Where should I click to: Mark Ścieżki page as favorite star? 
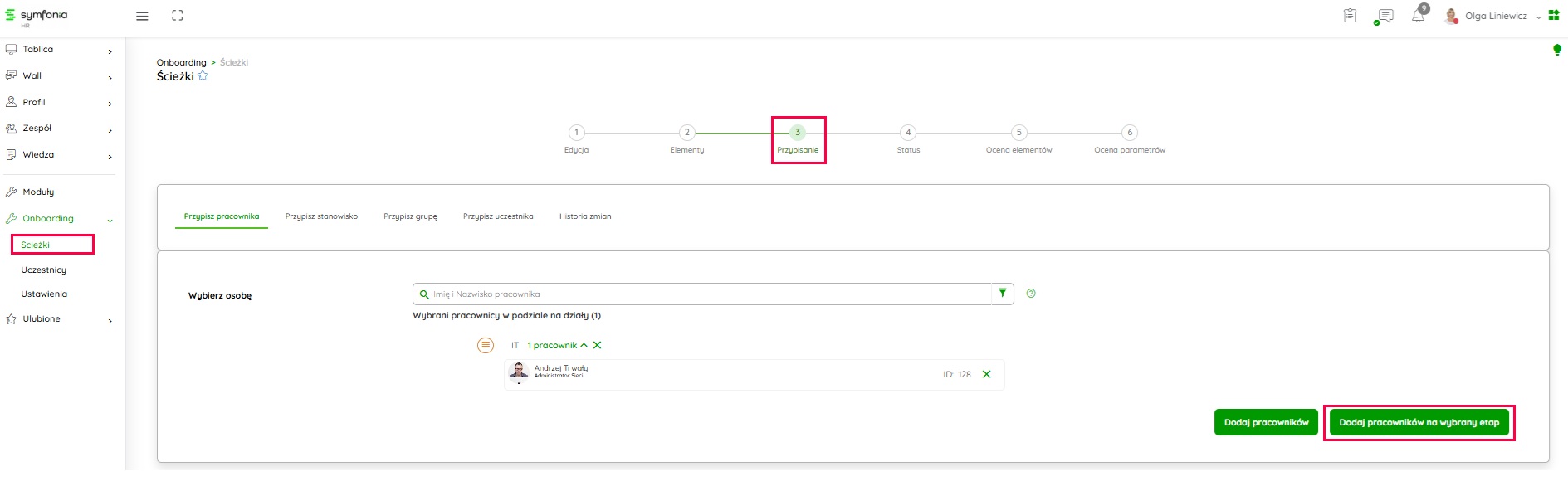coord(203,76)
